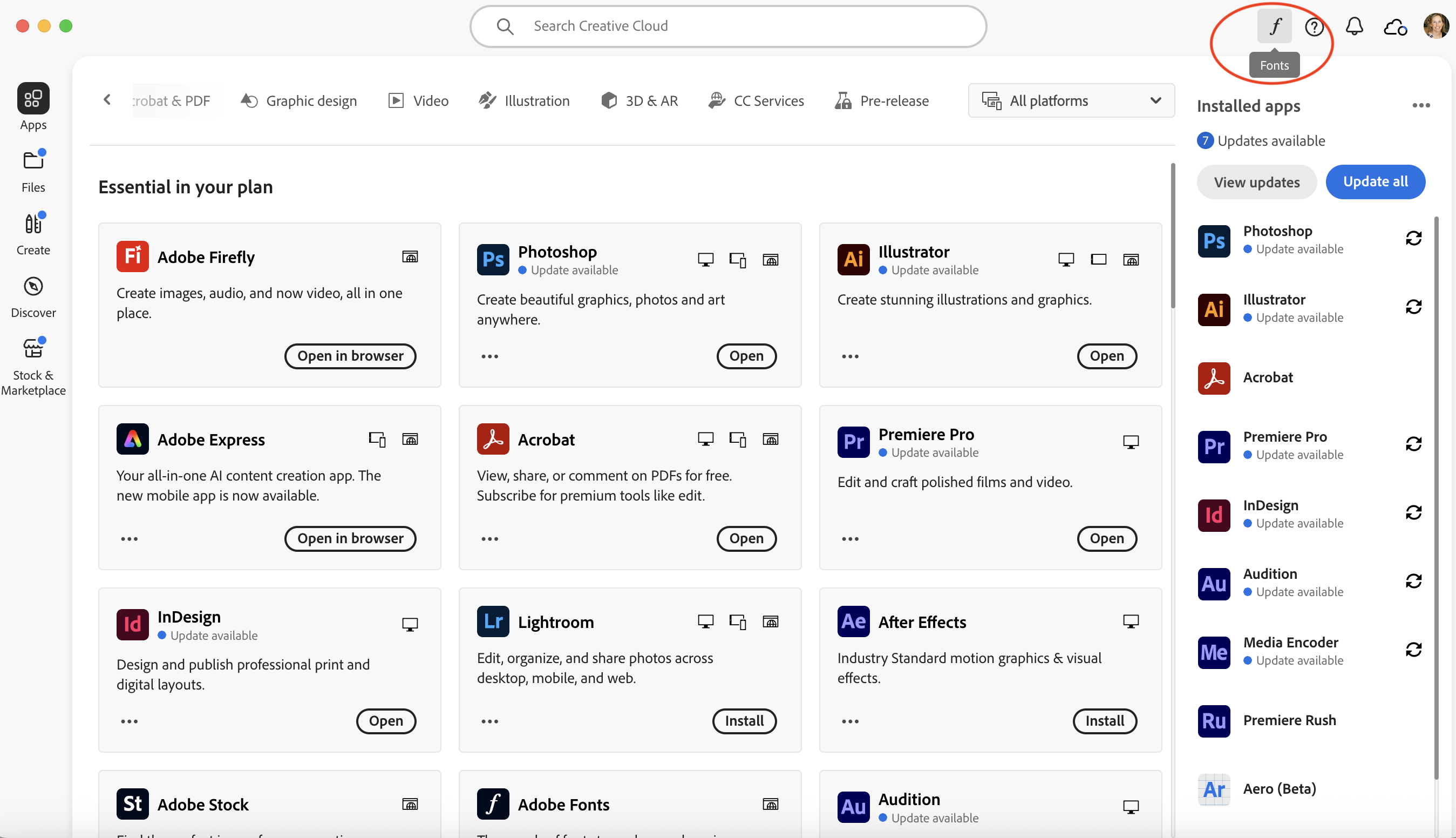
Task: Open After Effects card more options
Action: tap(849, 722)
